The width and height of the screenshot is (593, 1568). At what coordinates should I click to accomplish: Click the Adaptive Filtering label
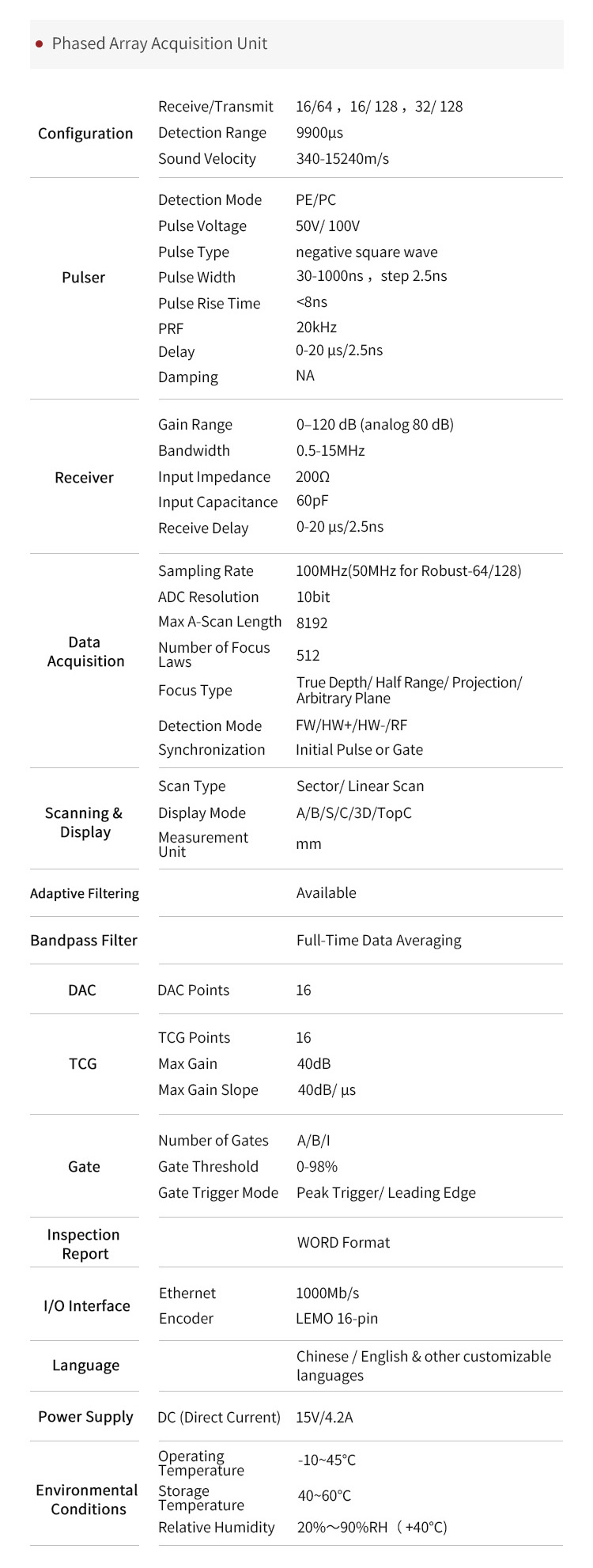(84, 893)
